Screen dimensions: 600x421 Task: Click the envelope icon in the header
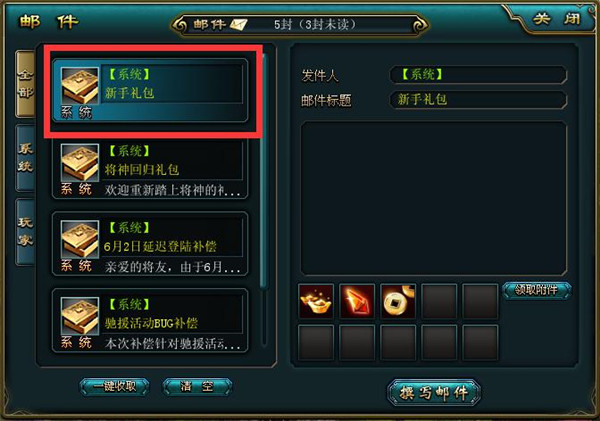coord(238,25)
